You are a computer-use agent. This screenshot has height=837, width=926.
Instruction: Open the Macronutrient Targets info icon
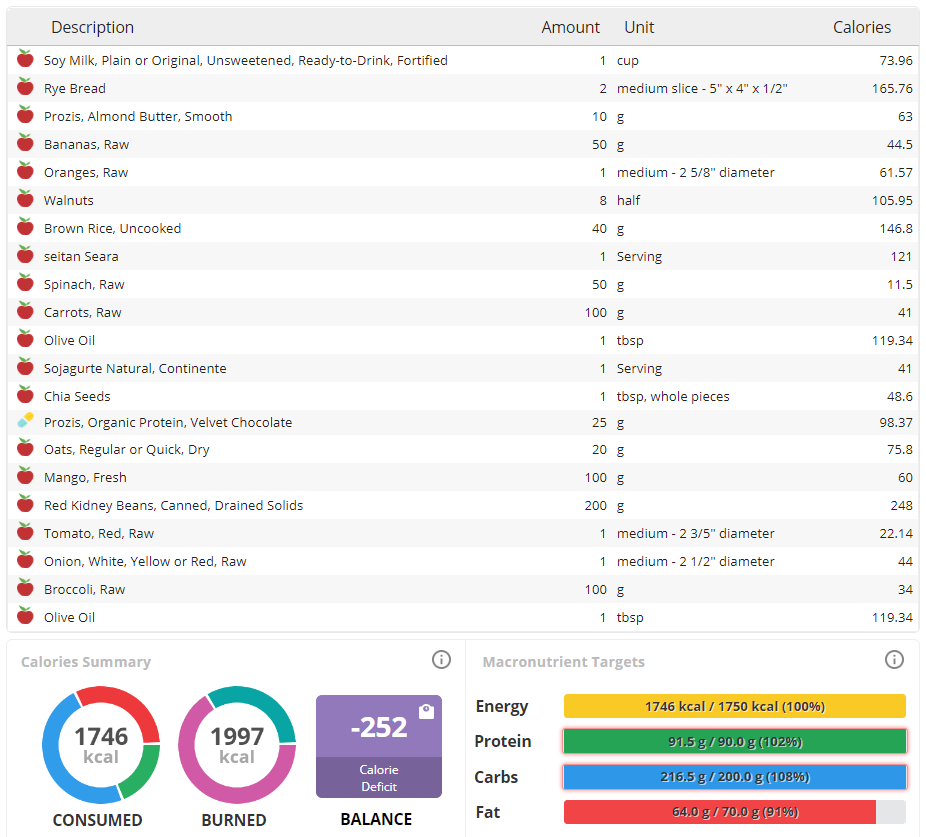[894, 660]
